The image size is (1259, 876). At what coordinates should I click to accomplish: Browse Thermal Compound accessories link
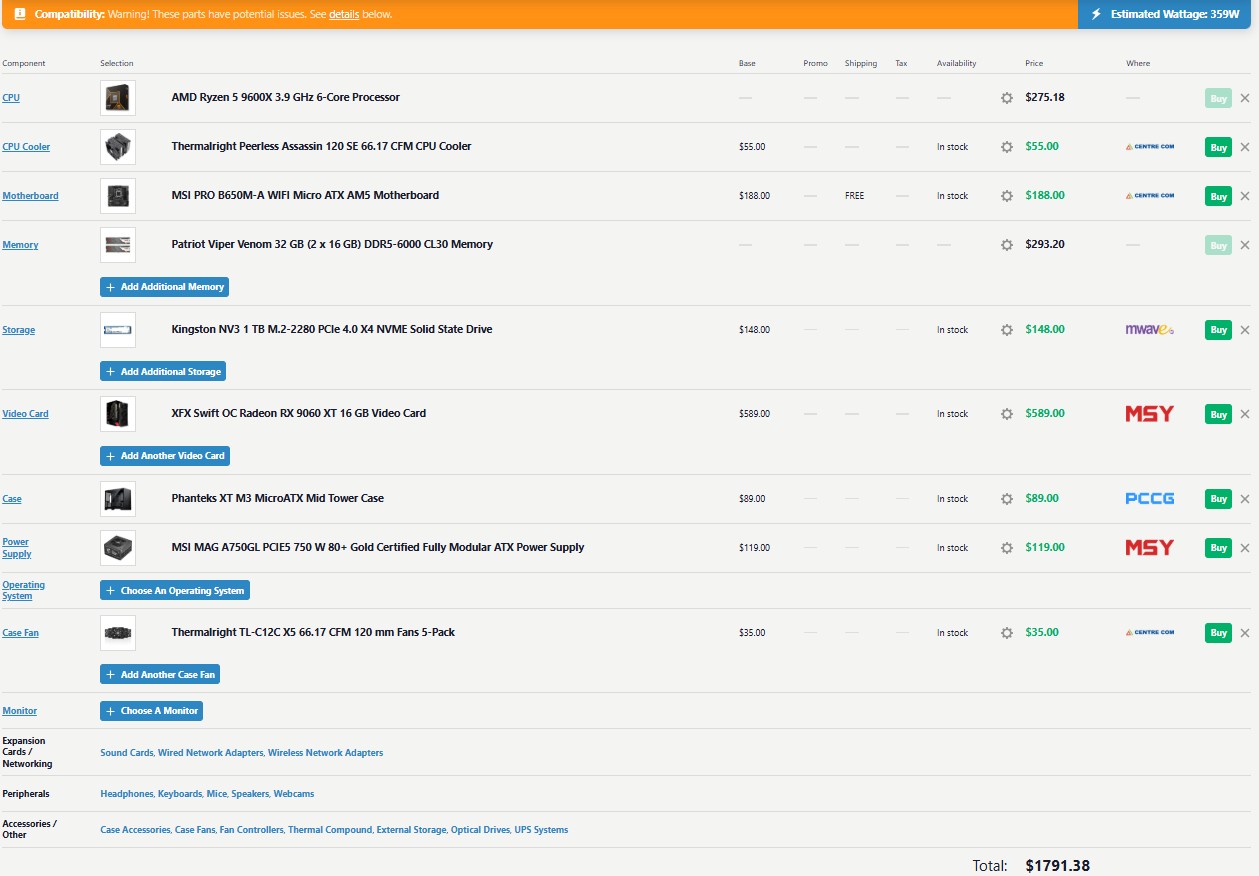330,830
